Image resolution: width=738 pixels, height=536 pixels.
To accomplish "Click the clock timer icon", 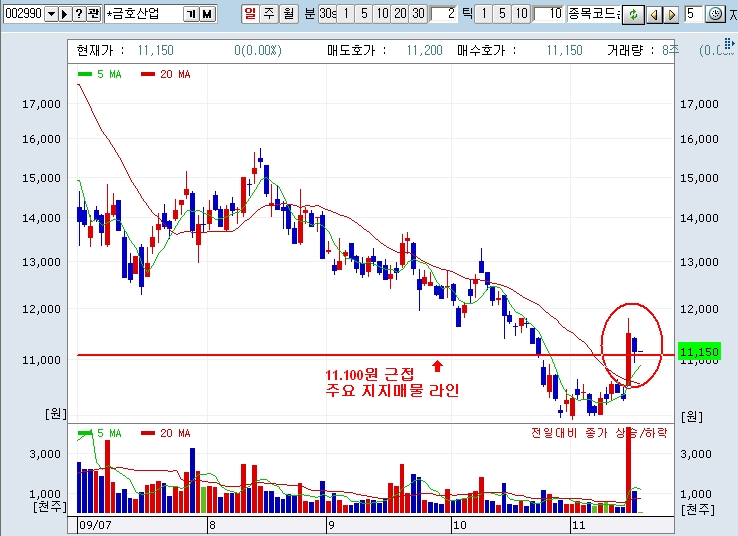I will pos(715,14).
